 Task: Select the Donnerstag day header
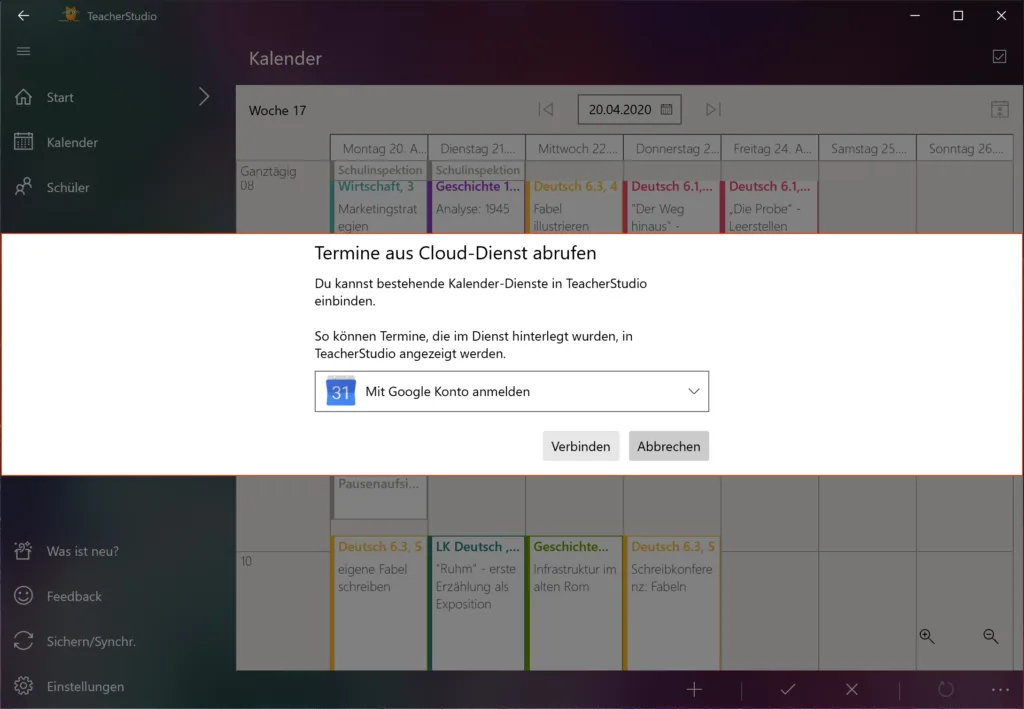[x=672, y=148]
